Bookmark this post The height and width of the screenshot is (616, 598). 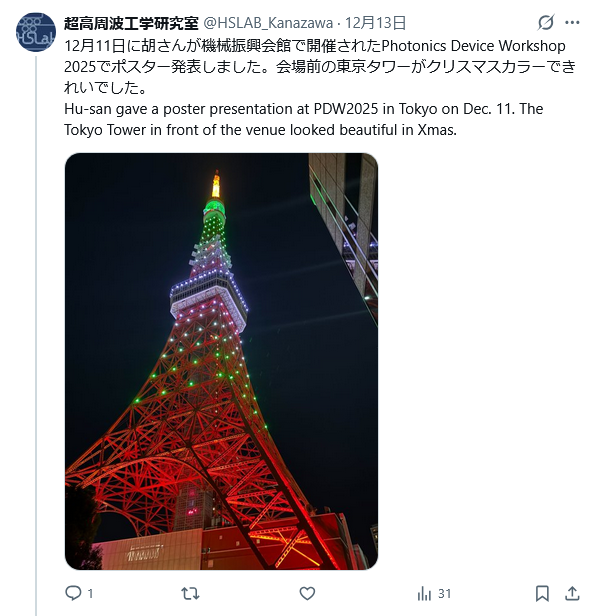tap(542, 593)
